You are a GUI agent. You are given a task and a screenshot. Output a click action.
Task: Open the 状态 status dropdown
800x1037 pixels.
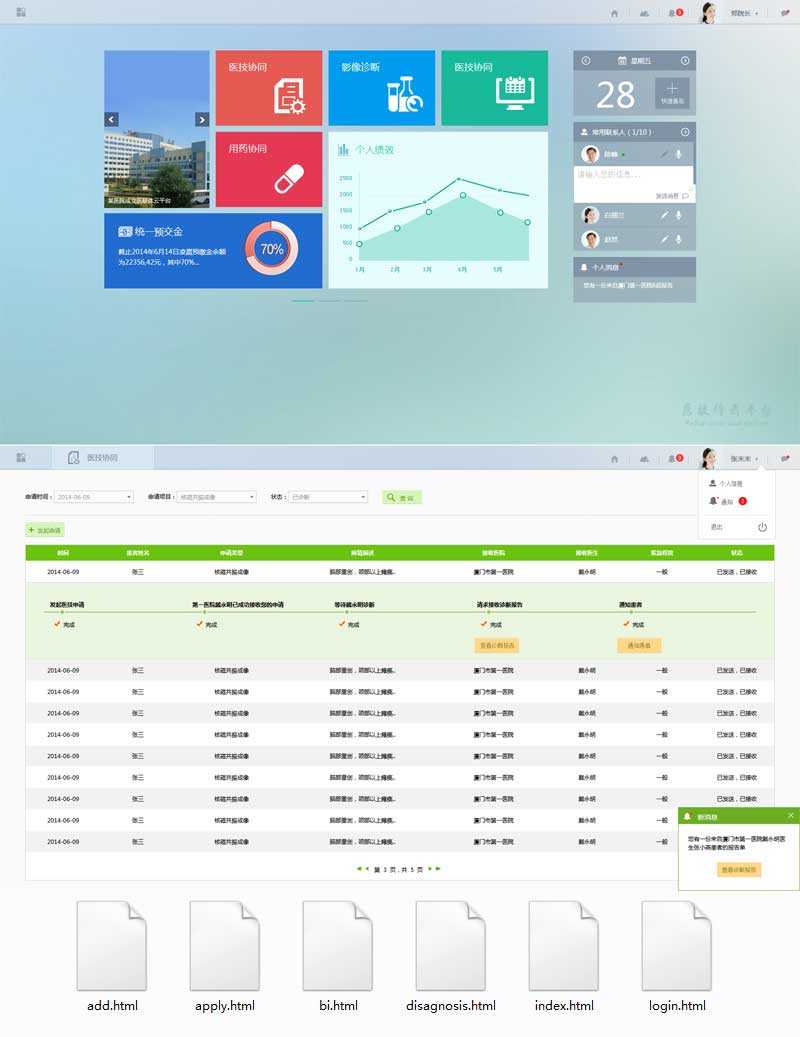click(328, 497)
